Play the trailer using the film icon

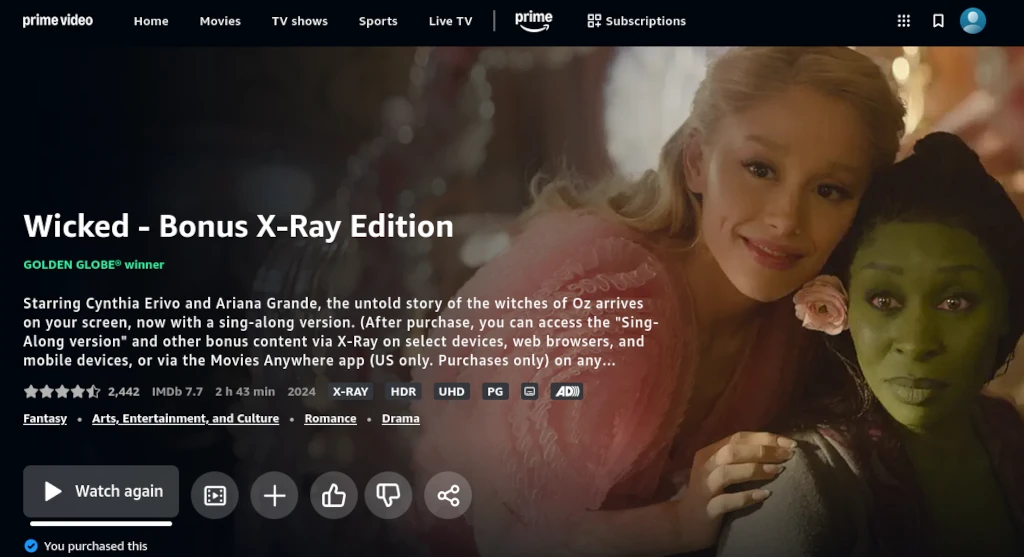(x=215, y=496)
